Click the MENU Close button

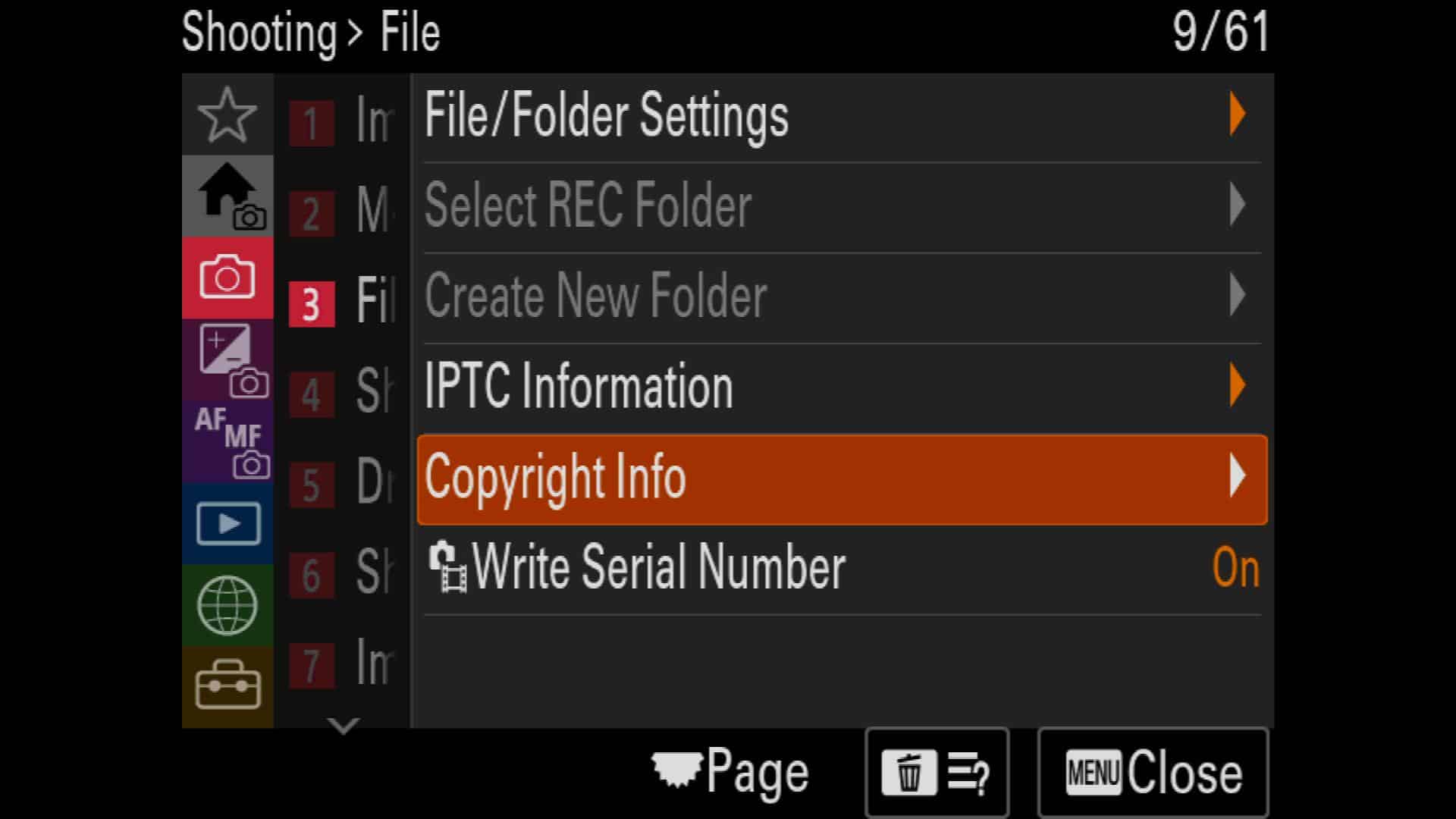[1153, 773]
